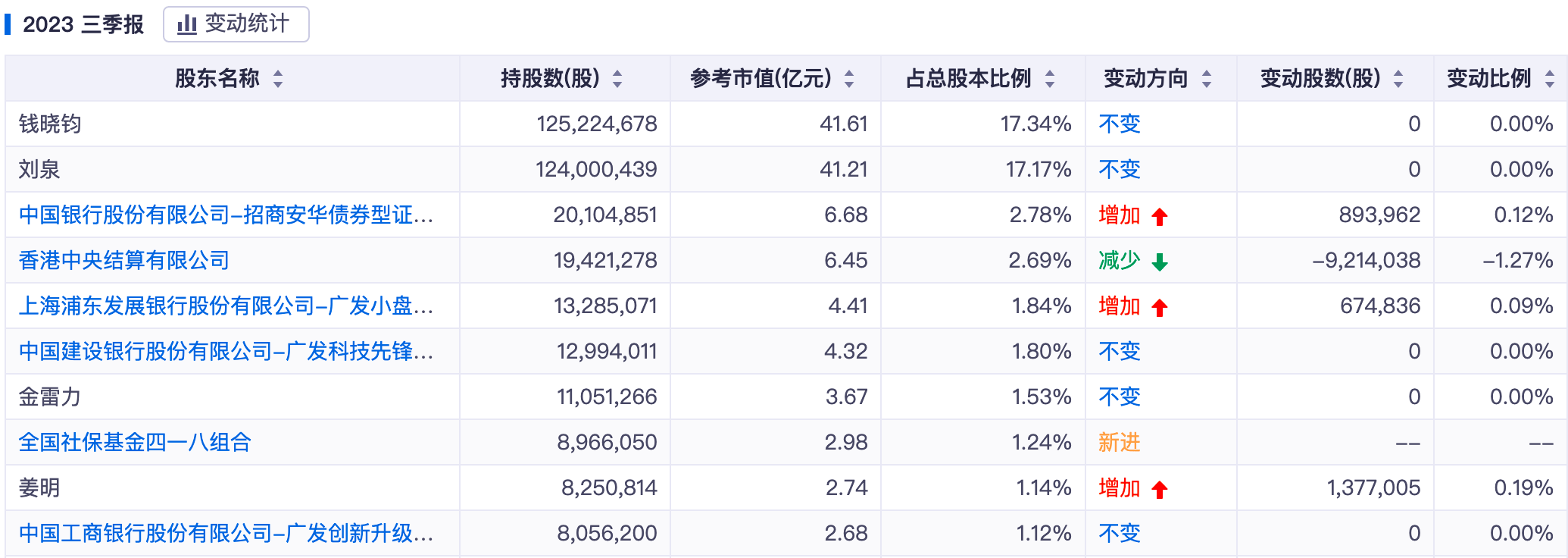The image size is (1568, 558).
Task: Click red 增加 arrow in 姜明 row
Action: [1160, 490]
